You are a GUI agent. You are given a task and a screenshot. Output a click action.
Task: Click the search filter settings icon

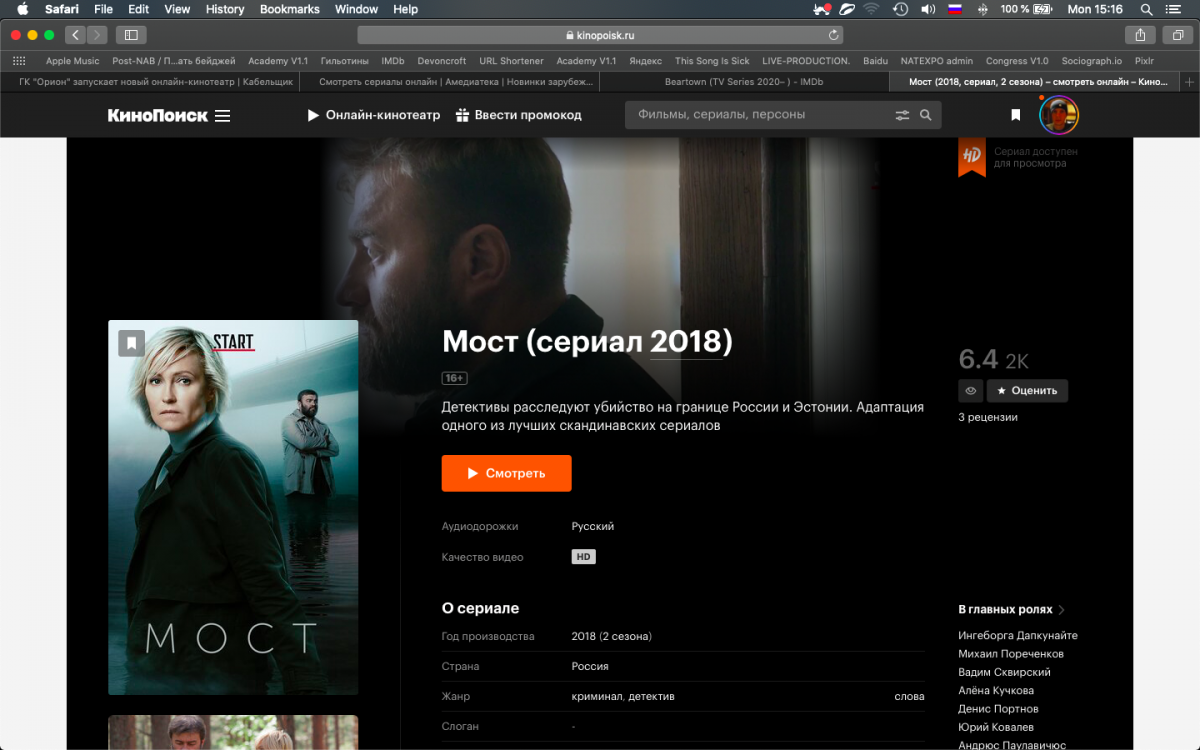[902, 115]
